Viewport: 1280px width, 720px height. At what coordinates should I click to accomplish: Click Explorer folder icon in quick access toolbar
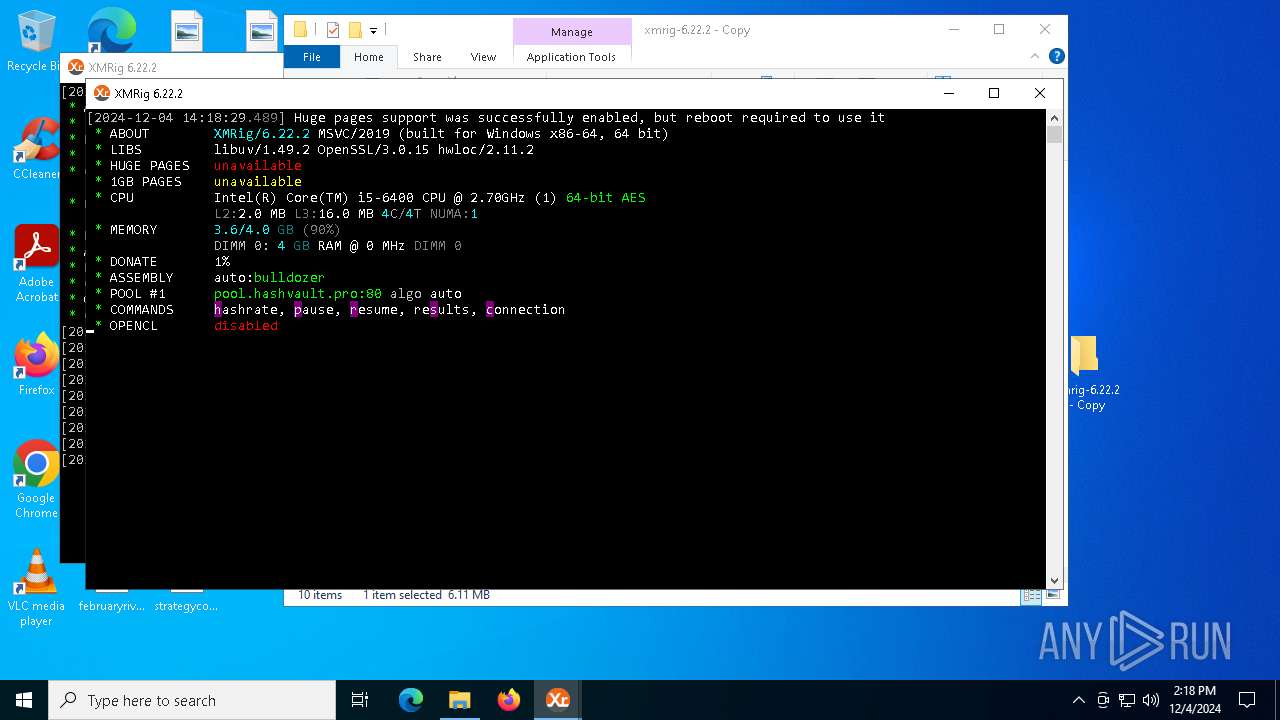point(300,30)
